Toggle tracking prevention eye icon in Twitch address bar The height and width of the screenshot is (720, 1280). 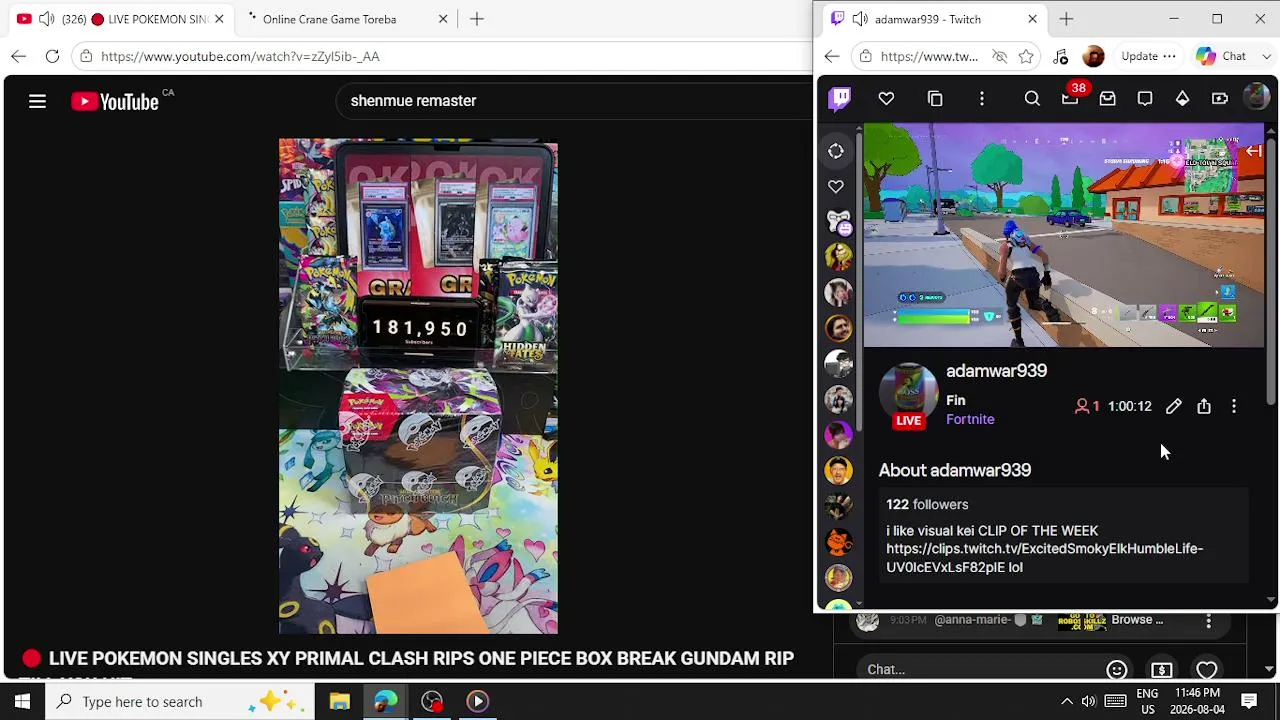coord(999,56)
